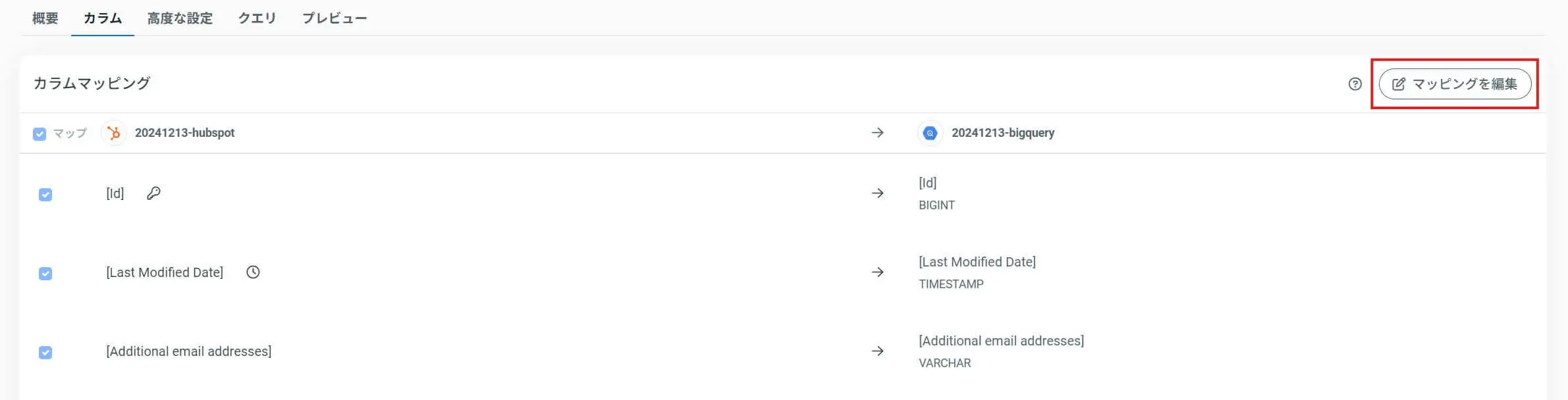Go to the クエリ tab

pyautogui.click(x=257, y=18)
